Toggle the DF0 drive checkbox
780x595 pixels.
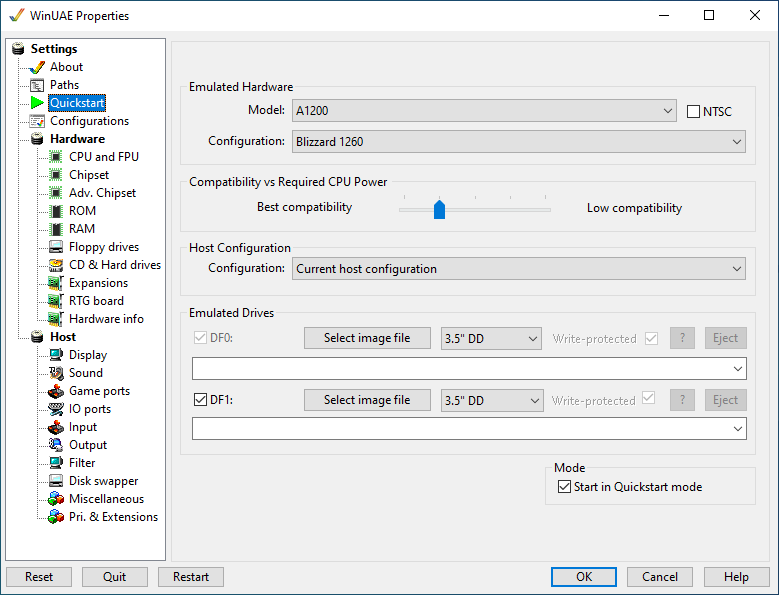point(200,338)
